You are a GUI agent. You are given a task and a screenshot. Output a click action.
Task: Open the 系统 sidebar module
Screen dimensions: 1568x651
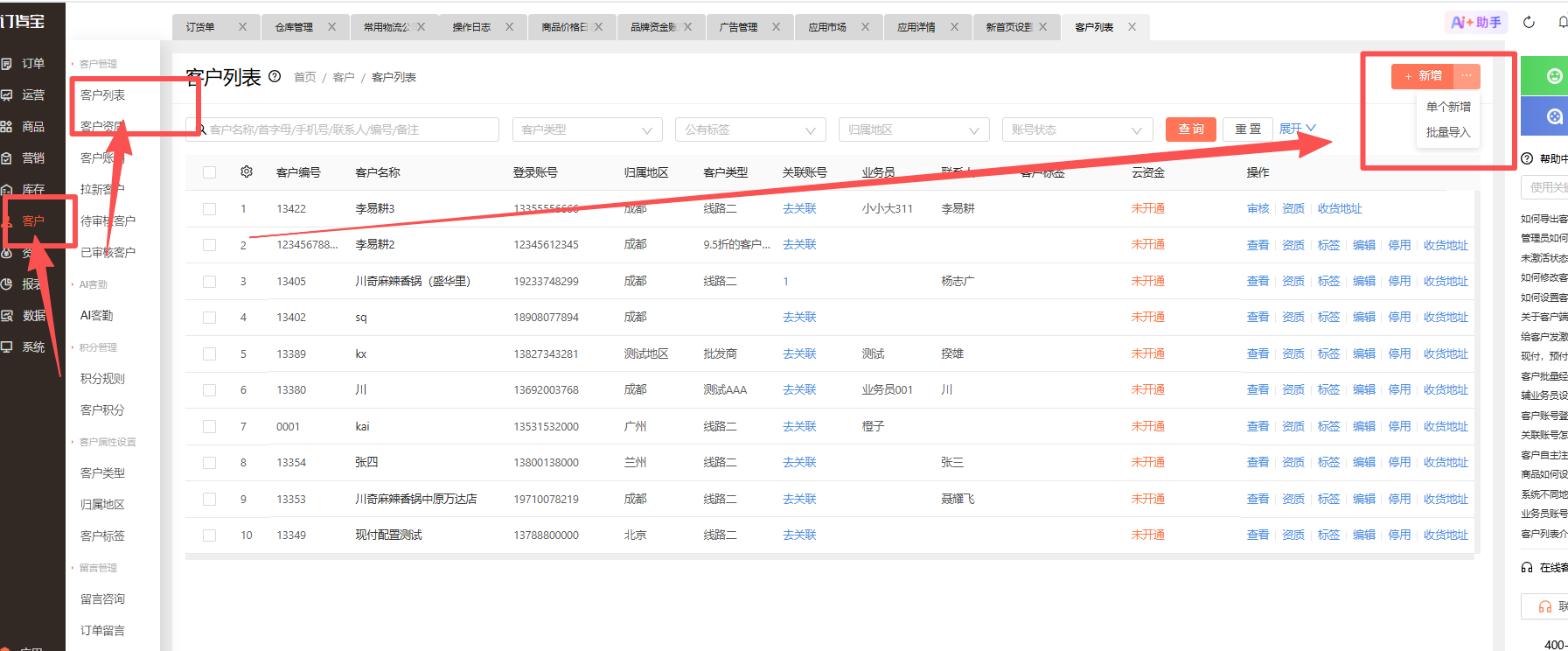click(32, 347)
